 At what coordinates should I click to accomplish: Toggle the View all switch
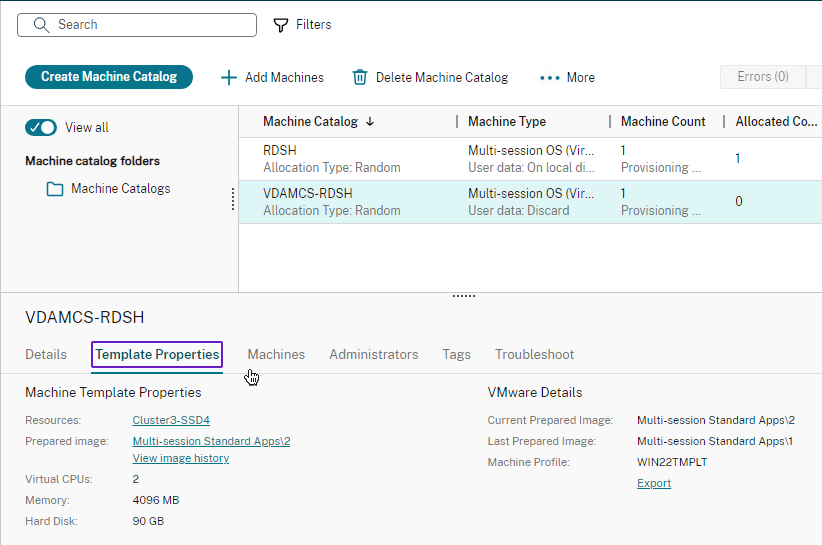pyautogui.click(x=41, y=127)
